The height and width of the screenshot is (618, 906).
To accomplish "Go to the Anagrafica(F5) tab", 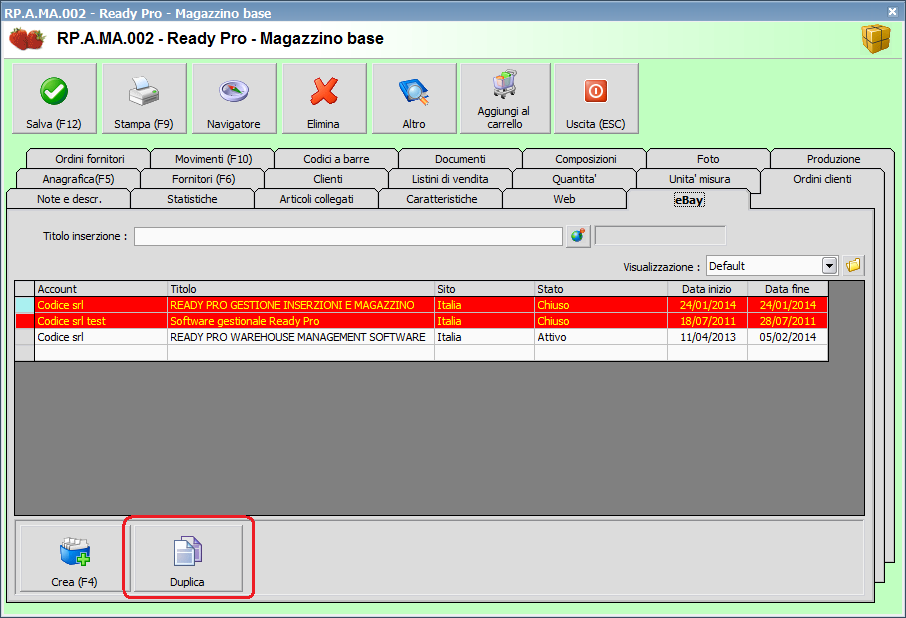I will [x=78, y=179].
